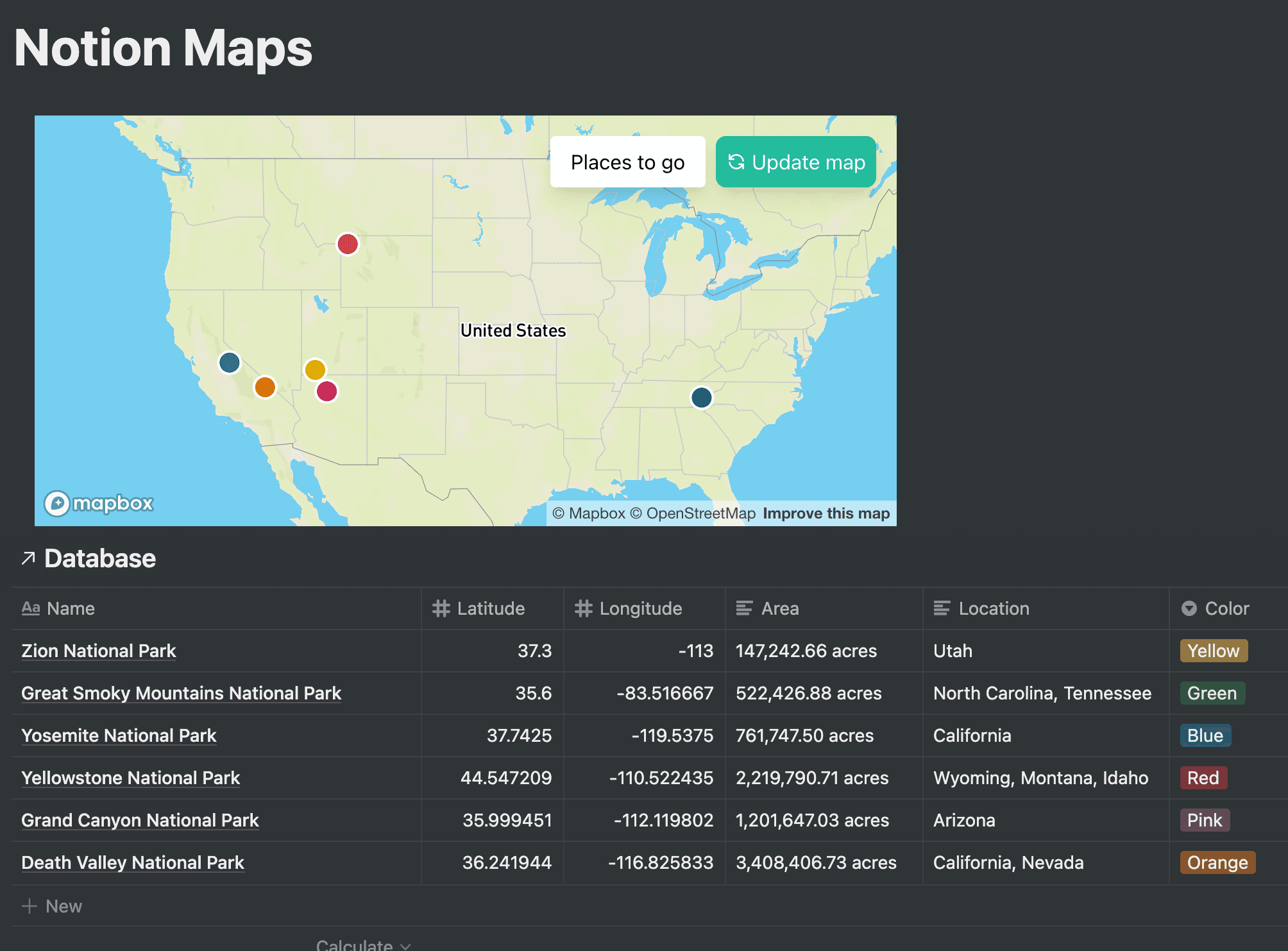Viewport: 1288px width, 951px height.
Task: Click the Mapbox logo
Action: click(99, 503)
